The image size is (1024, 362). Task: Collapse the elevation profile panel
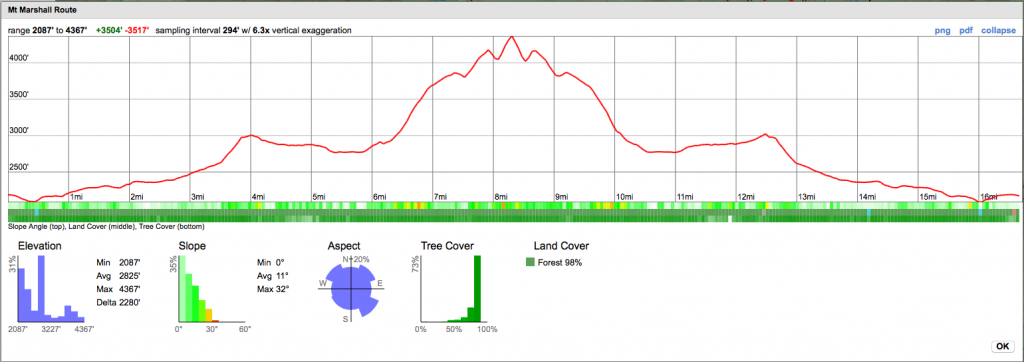999,30
